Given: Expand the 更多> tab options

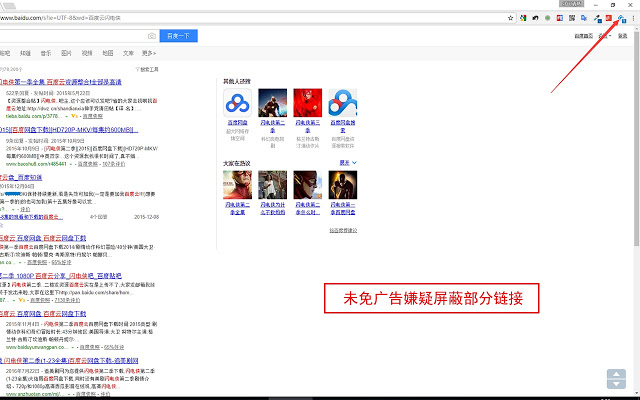Looking at the screenshot, I should 149,53.
